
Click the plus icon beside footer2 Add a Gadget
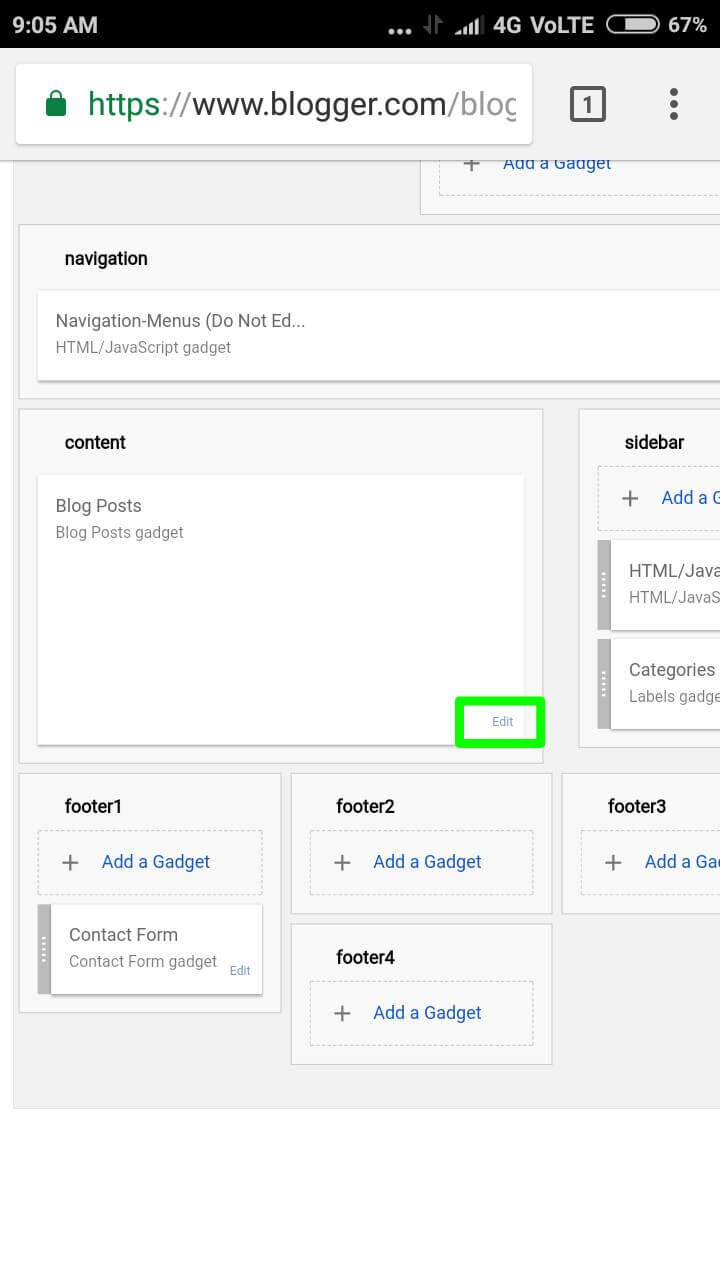pos(342,861)
